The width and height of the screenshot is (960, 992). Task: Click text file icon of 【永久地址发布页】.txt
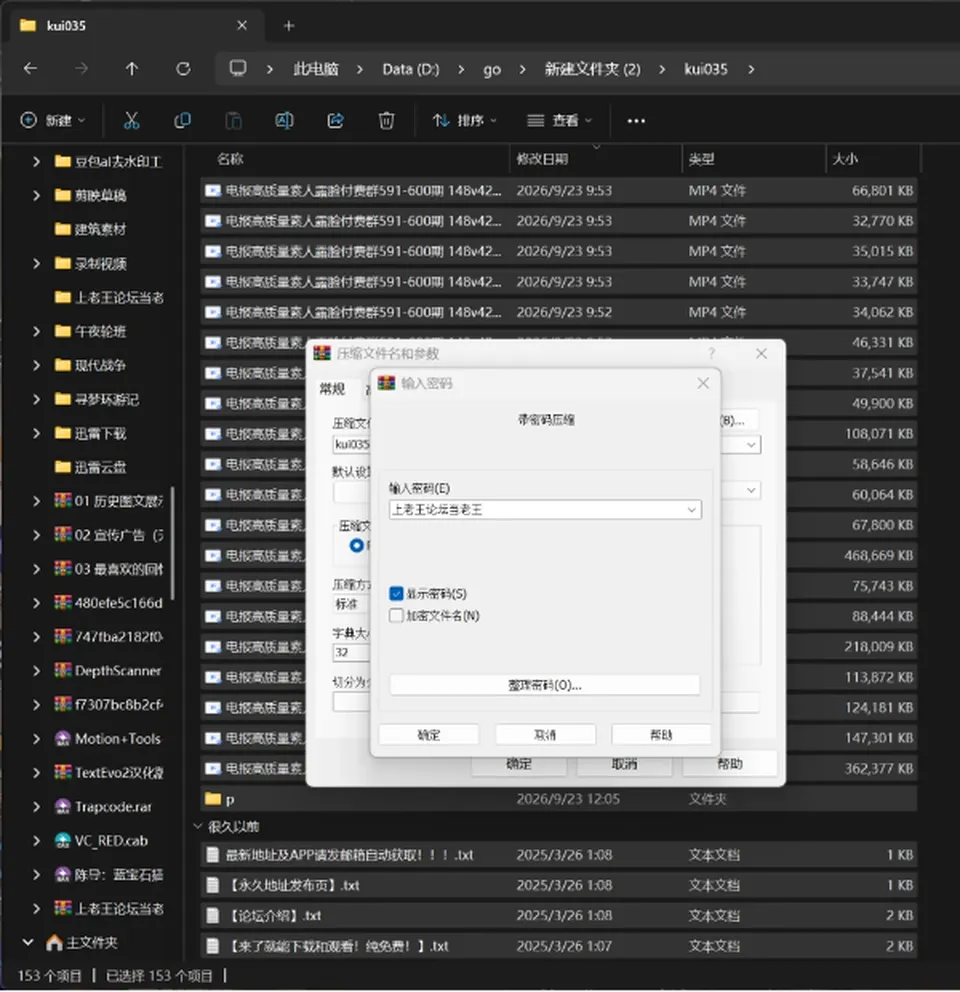213,885
